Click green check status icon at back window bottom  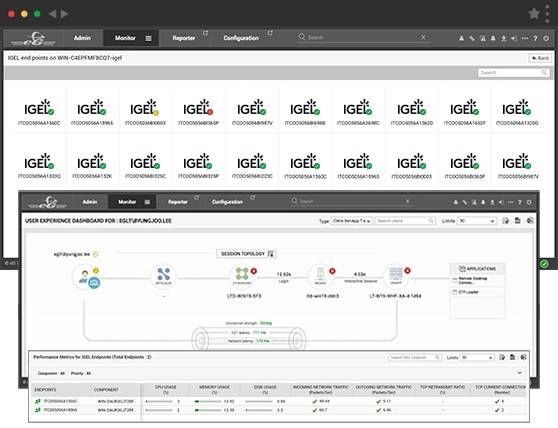[x=544, y=264]
